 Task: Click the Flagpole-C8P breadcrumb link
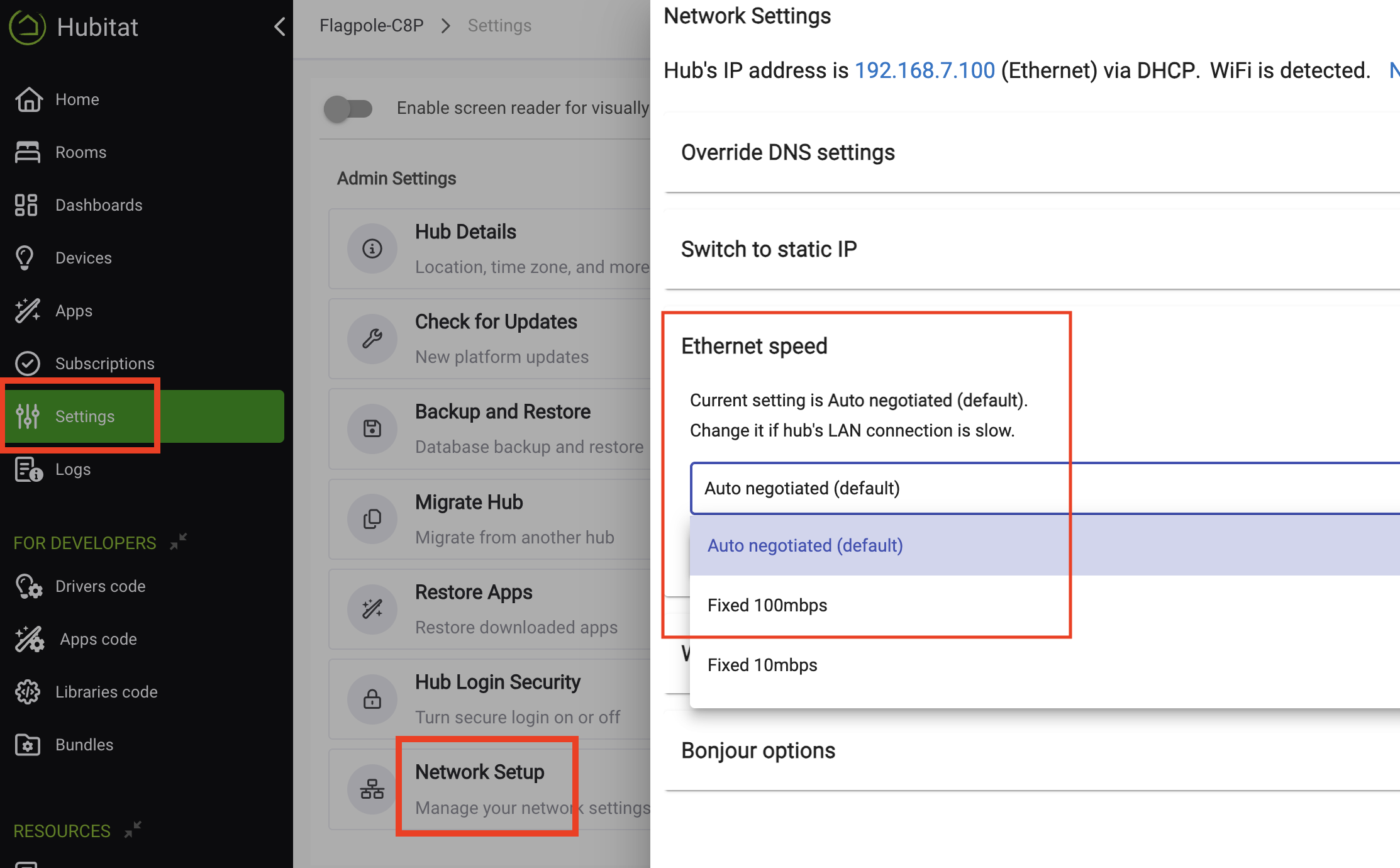371,26
